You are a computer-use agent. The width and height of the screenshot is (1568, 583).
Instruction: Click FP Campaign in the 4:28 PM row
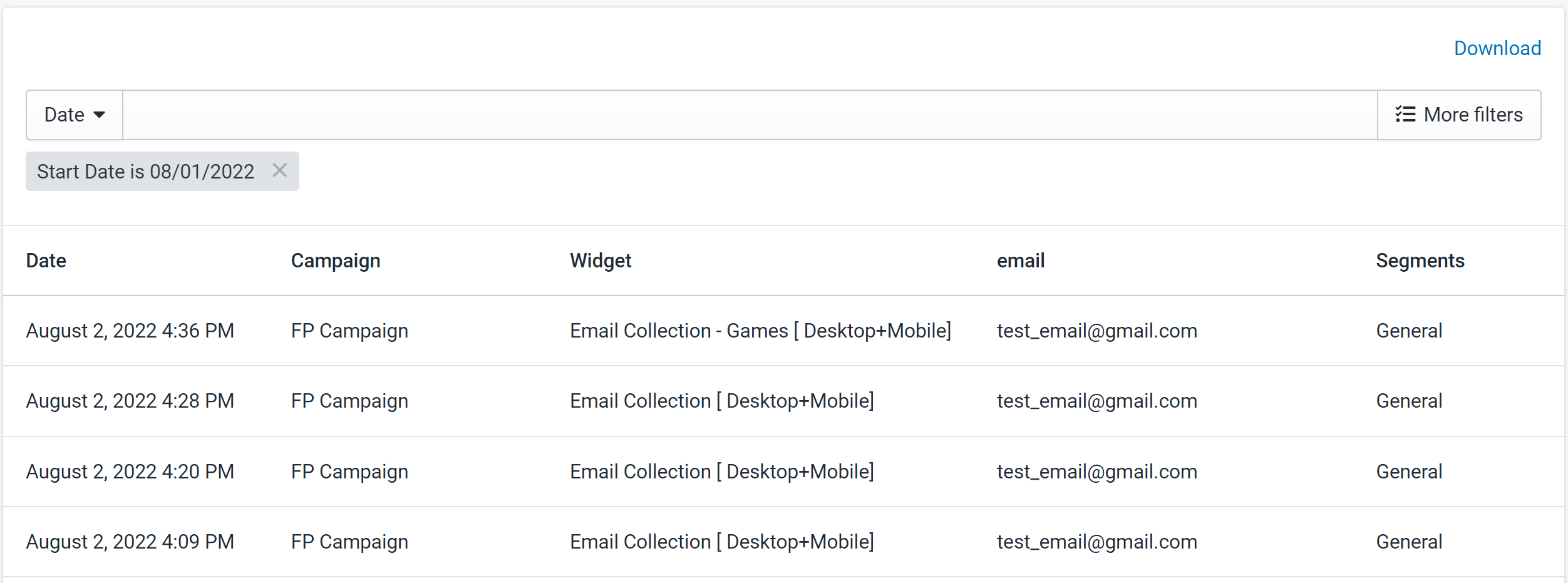click(x=349, y=401)
